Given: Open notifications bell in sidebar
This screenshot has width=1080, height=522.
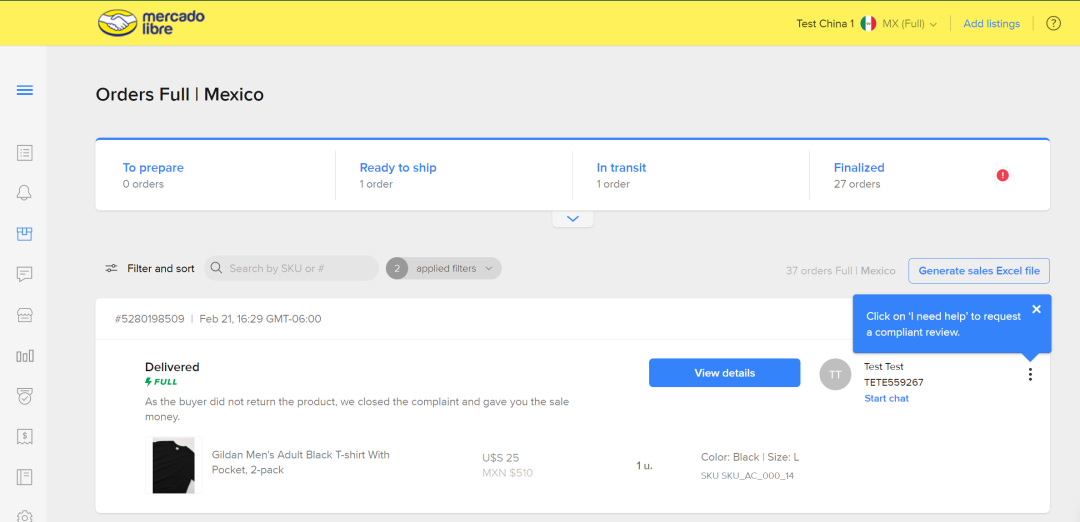Looking at the screenshot, I should click(x=25, y=193).
